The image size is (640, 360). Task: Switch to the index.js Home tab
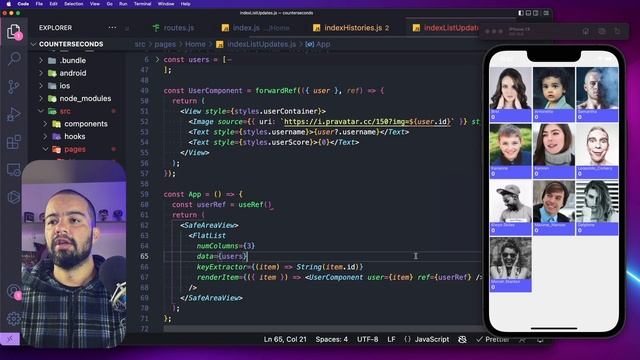click(255, 28)
